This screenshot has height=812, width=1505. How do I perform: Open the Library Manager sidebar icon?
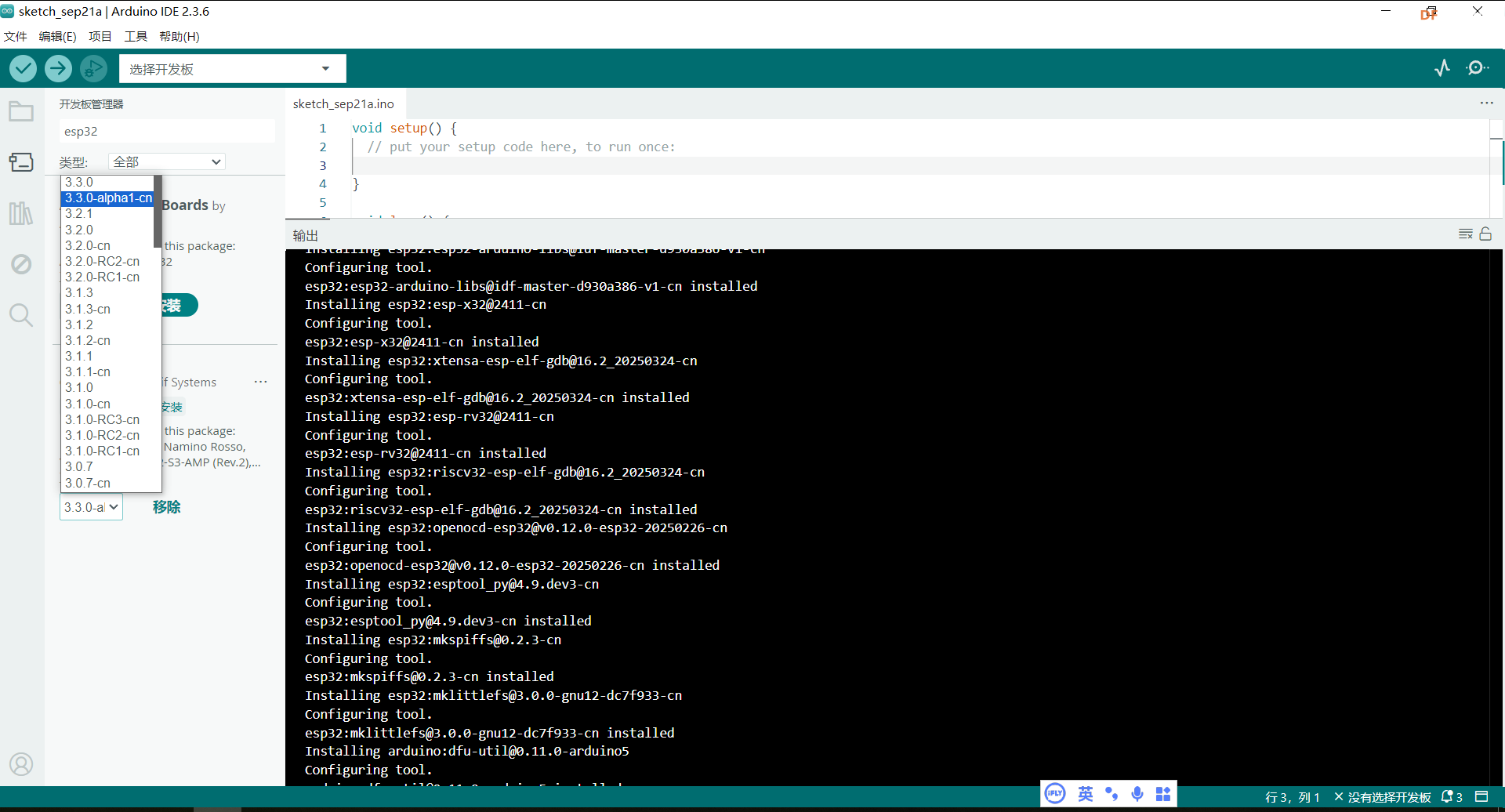tap(21, 213)
